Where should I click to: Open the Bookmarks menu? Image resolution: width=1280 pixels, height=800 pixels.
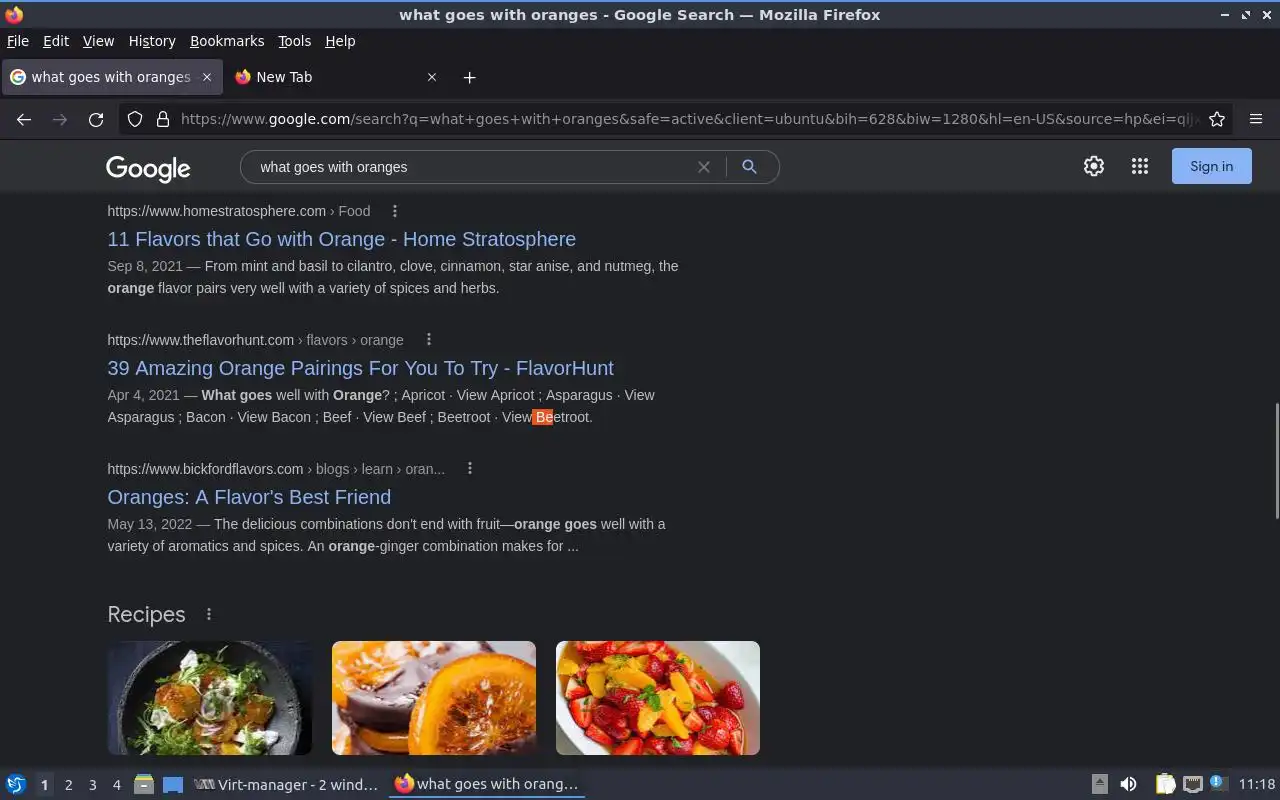(x=227, y=41)
